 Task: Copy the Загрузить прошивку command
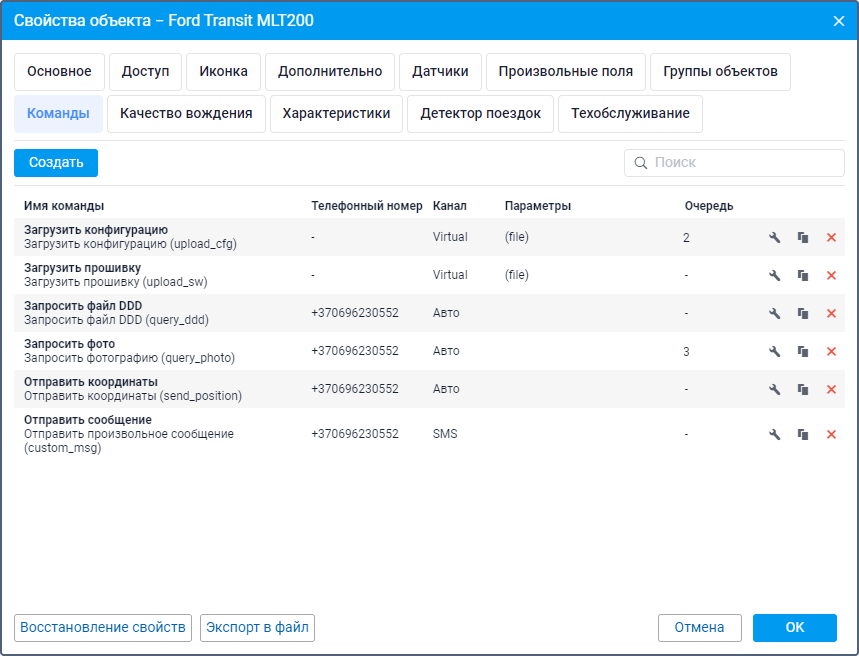[802, 276]
